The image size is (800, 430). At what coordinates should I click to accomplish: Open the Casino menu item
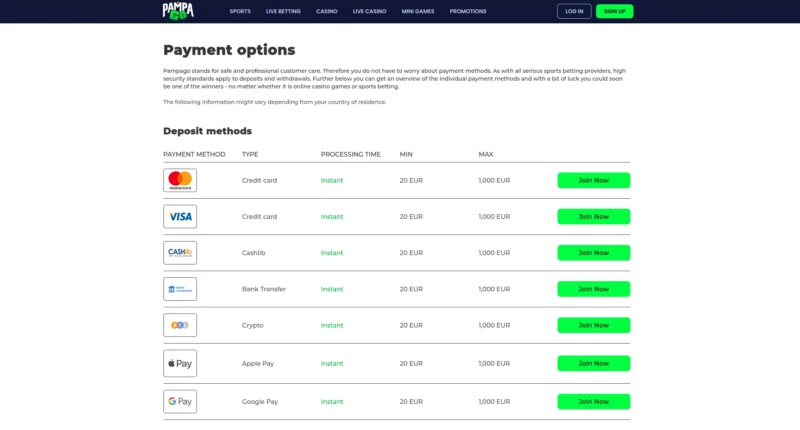pyautogui.click(x=327, y=11)
